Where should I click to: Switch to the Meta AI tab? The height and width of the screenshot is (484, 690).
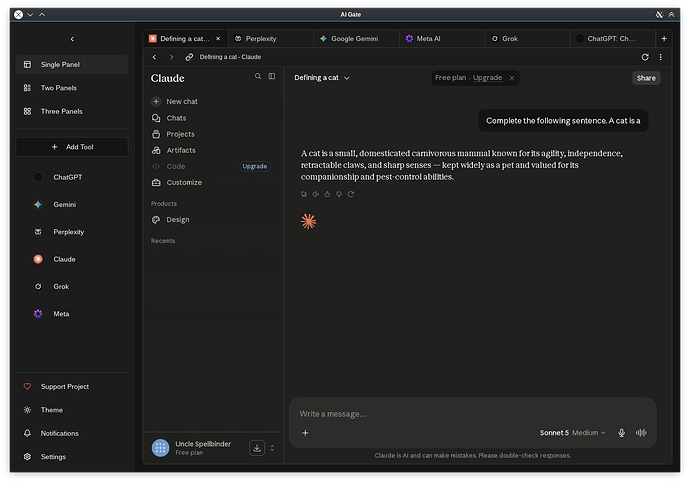[x=442, y=39]
